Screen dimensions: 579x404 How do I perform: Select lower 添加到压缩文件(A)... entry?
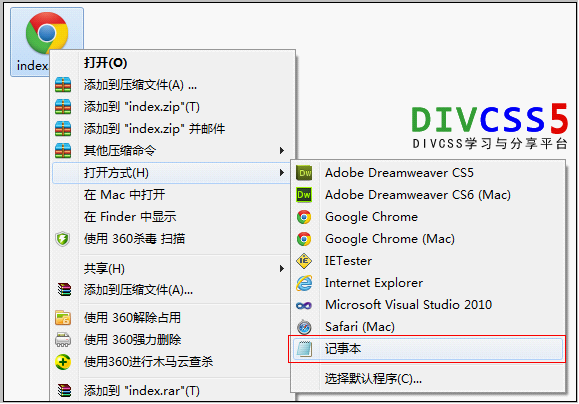(172, 290)
